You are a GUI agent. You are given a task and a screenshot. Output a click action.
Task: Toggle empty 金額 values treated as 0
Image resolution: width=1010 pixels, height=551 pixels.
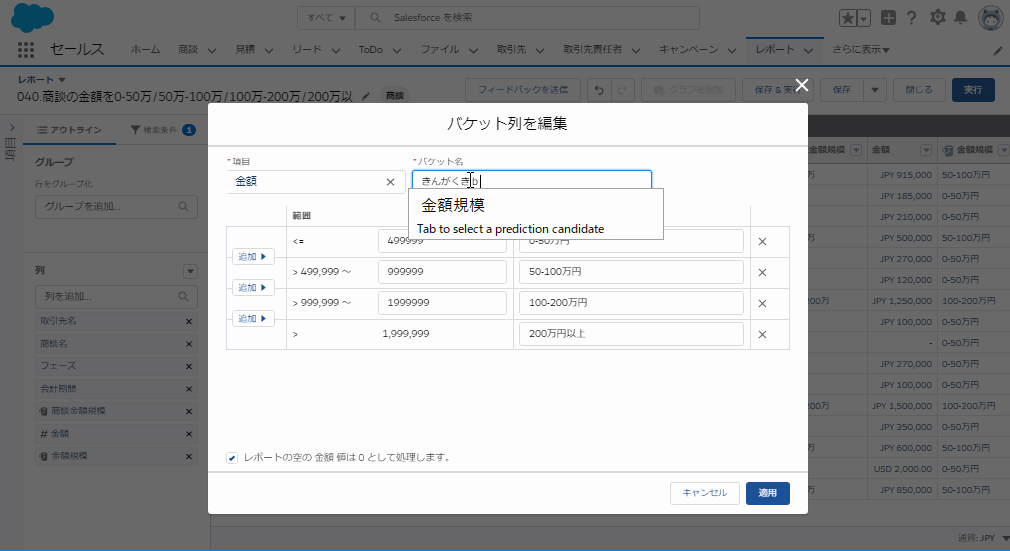tap(232, 458)
